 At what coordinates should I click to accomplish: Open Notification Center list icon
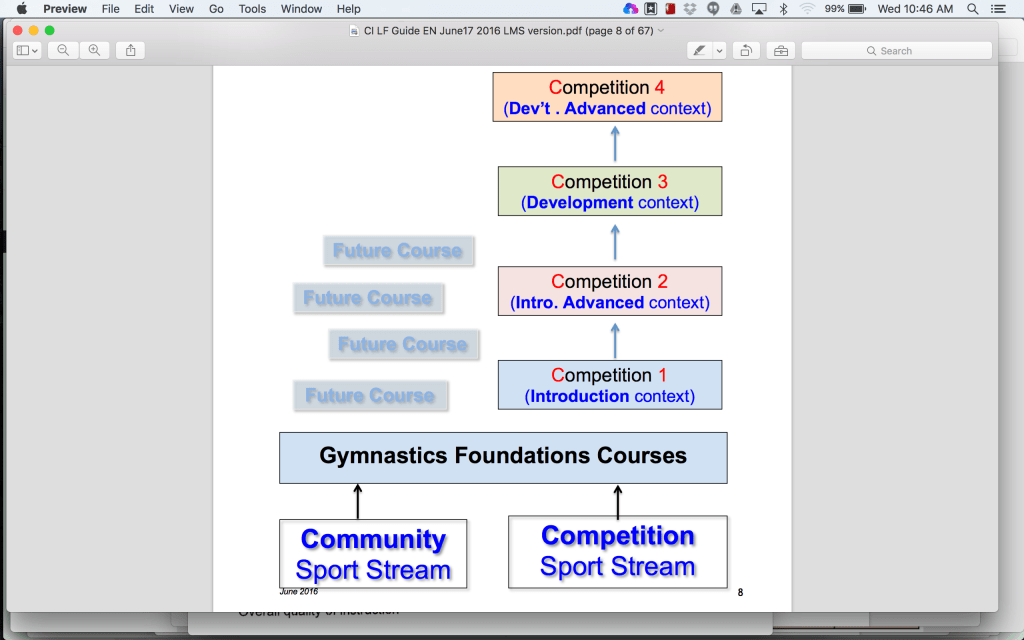click(x=1001, y=9)
